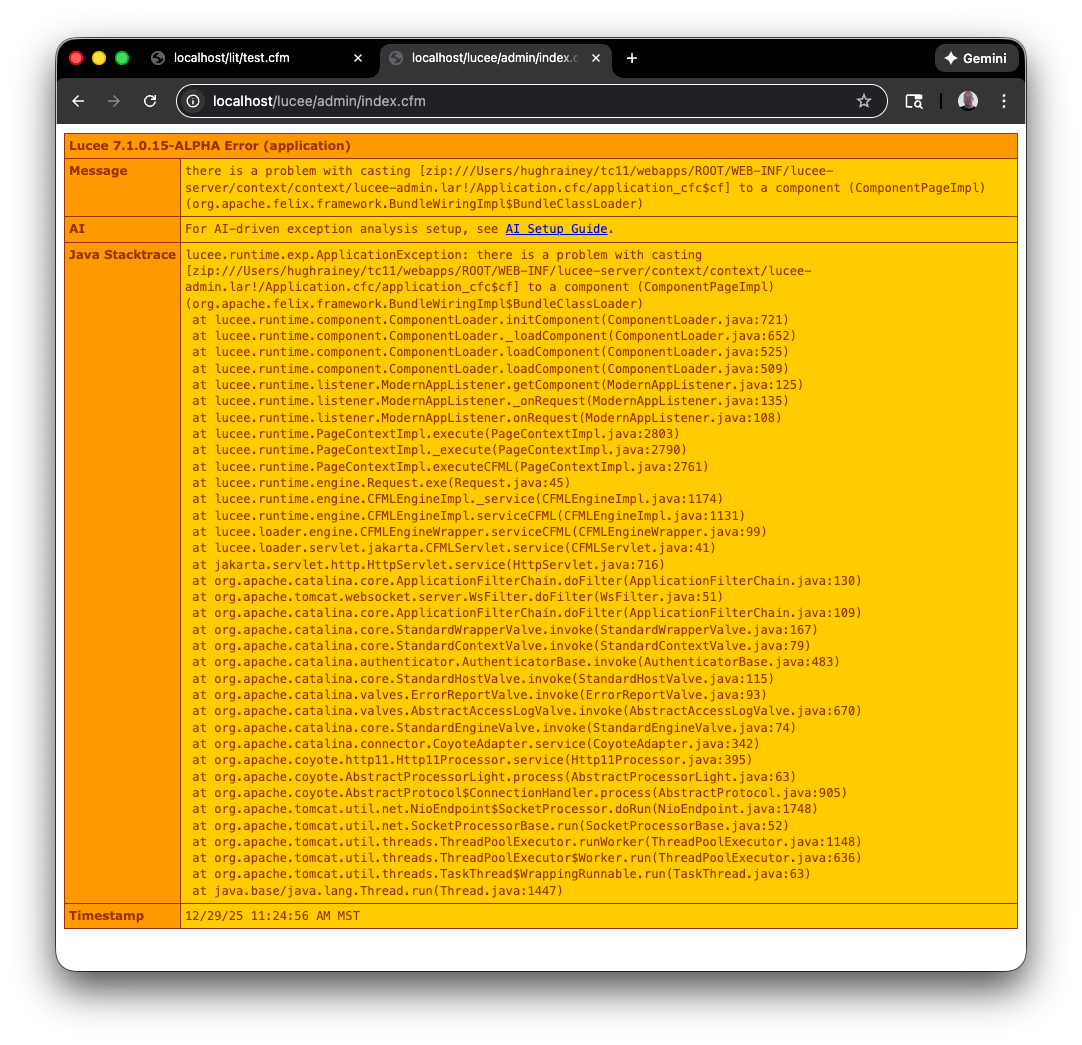Open a new tab with plus button

point(632,58)
